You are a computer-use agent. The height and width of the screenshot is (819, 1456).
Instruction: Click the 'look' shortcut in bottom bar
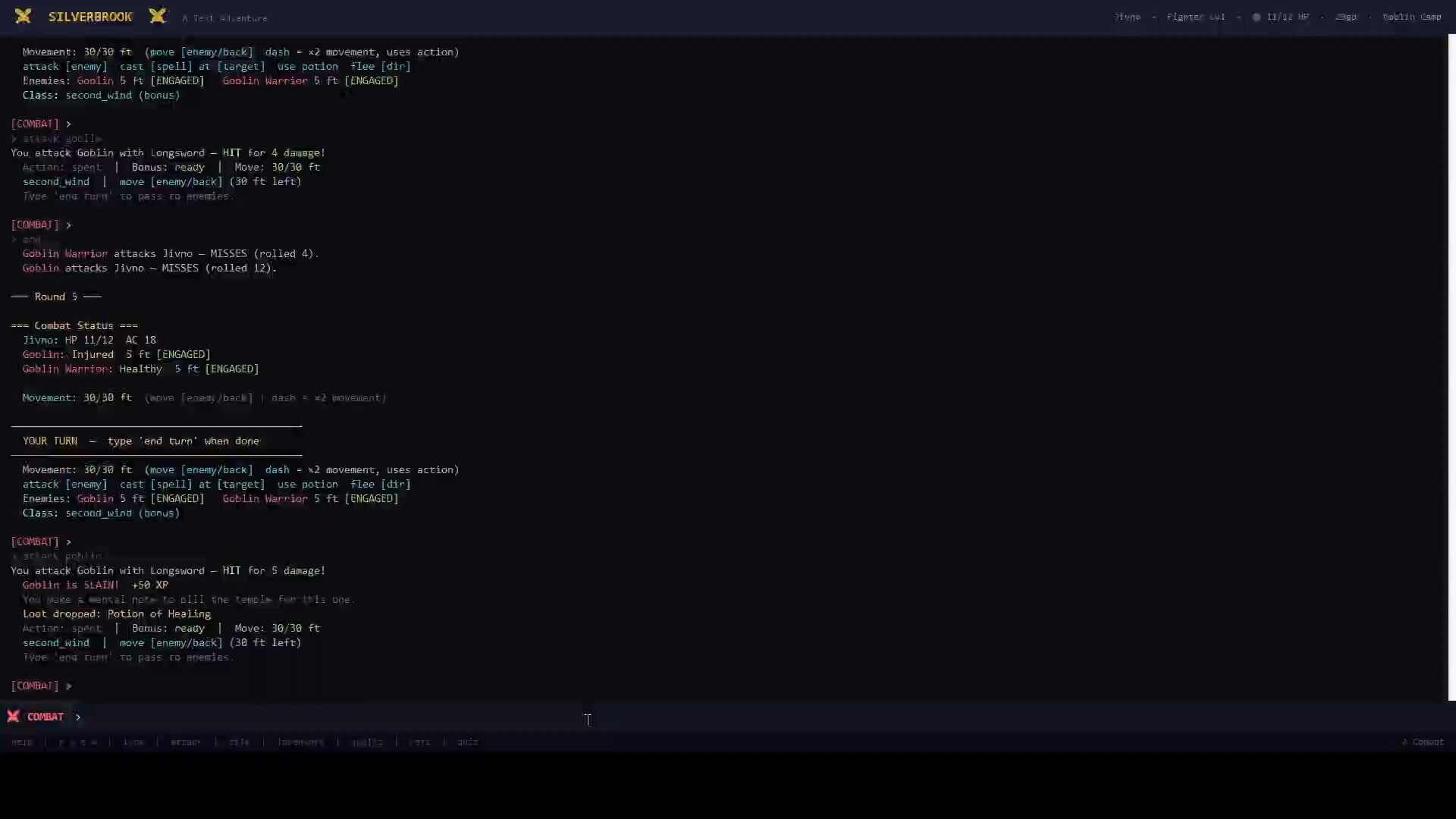tap(133, 742)
